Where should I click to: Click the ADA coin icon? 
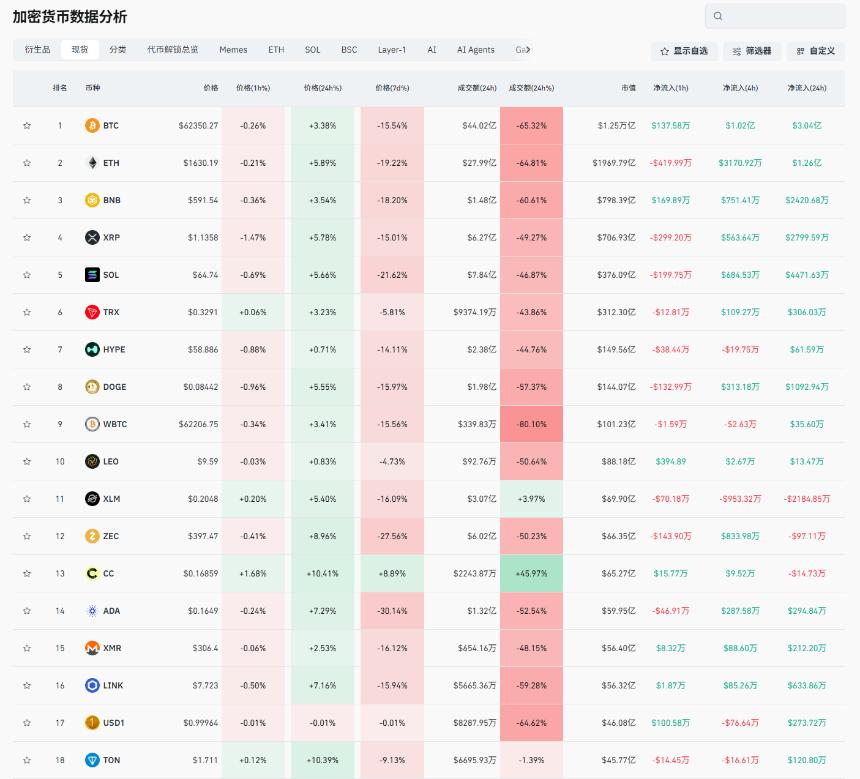(x=92, y=611)
